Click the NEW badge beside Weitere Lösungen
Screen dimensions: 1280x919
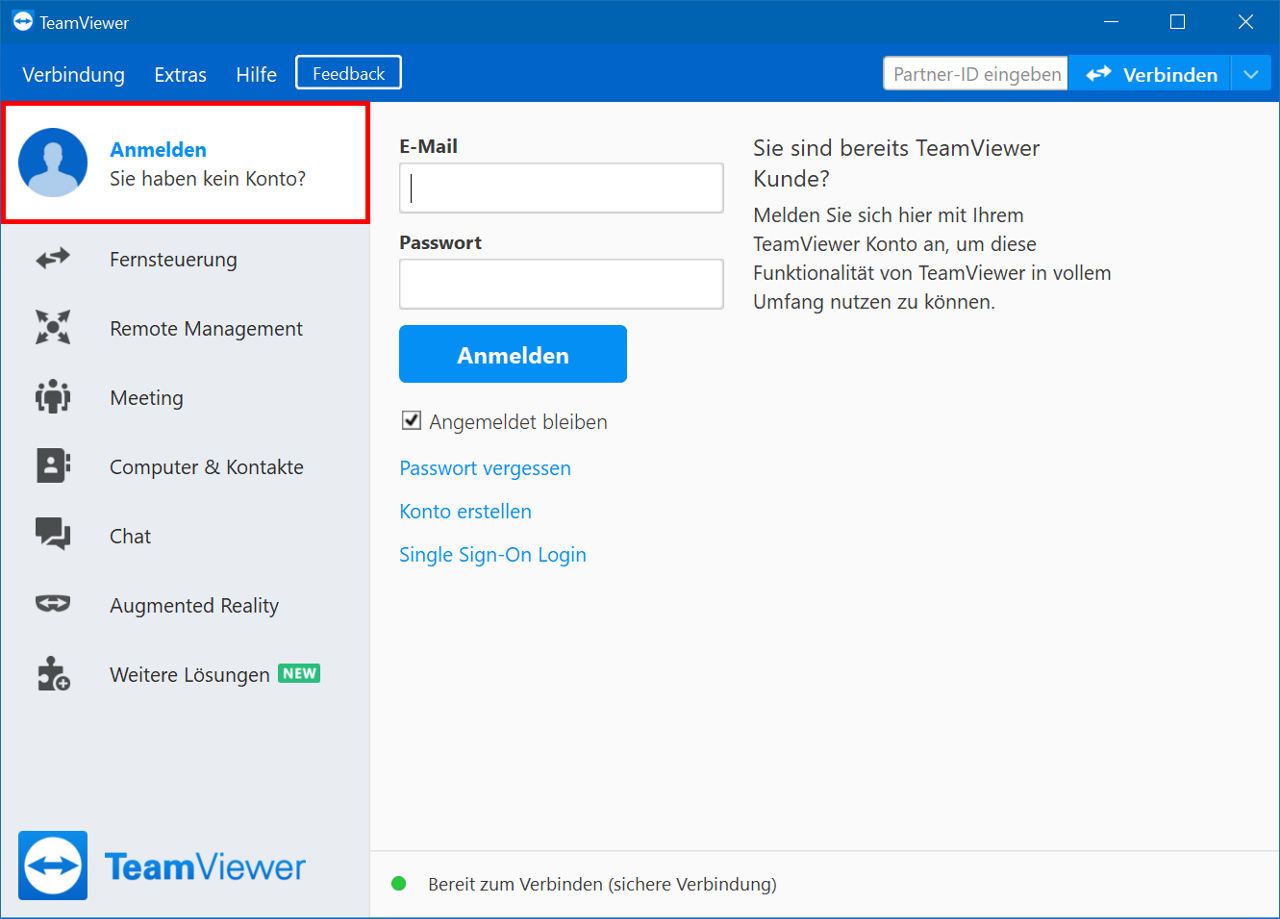pos(299,673)
